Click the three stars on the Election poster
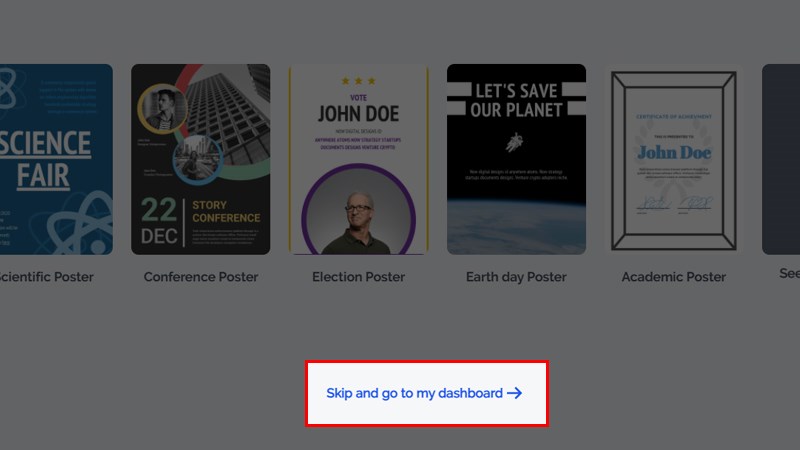The height and width of the screenshot is (450, 800). click(x=358, y=81)
